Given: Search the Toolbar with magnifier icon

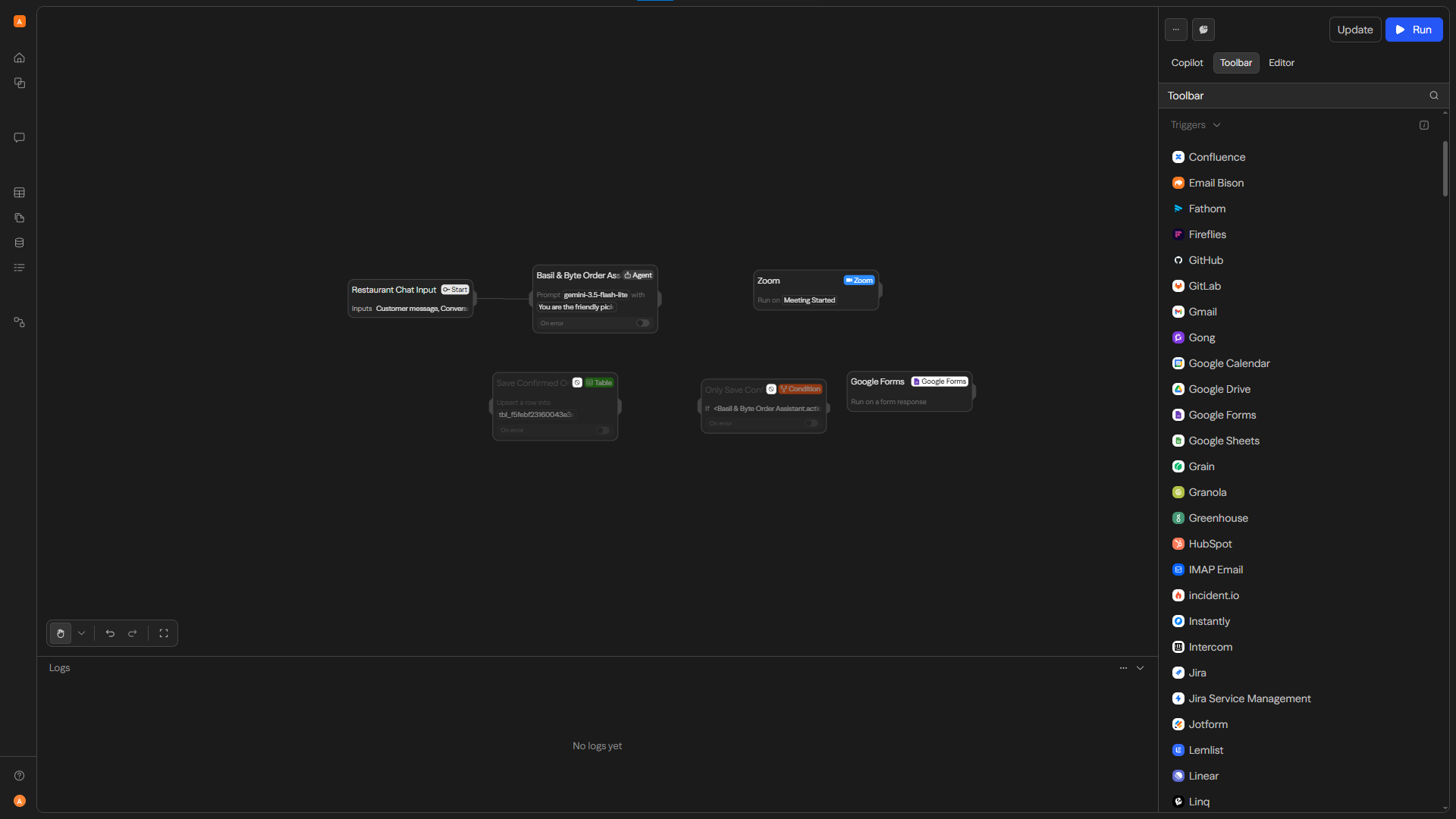Looking at the screenshot, I should pos(1434,96).
